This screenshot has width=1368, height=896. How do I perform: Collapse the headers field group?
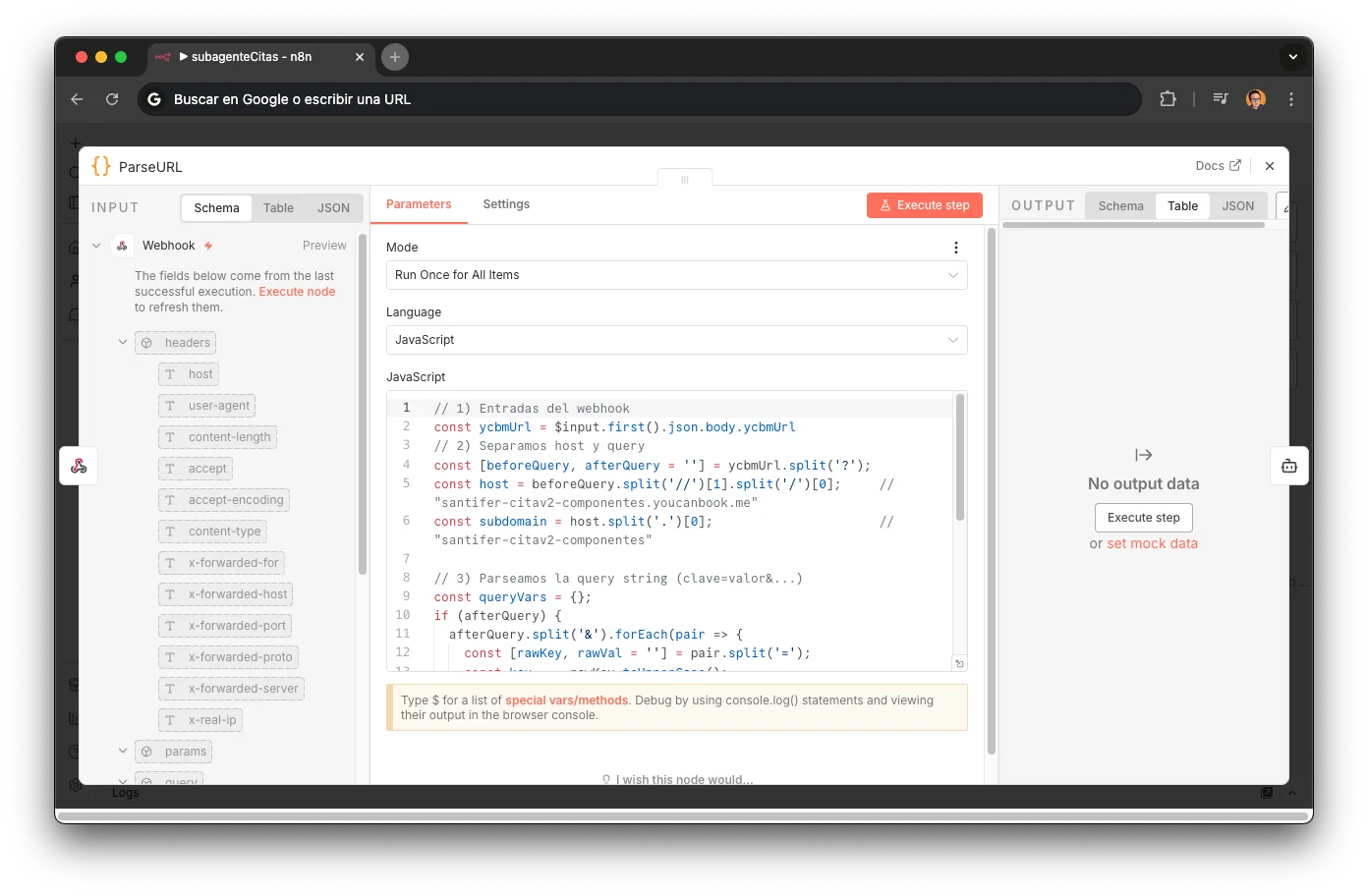click(x=122, y=342)
